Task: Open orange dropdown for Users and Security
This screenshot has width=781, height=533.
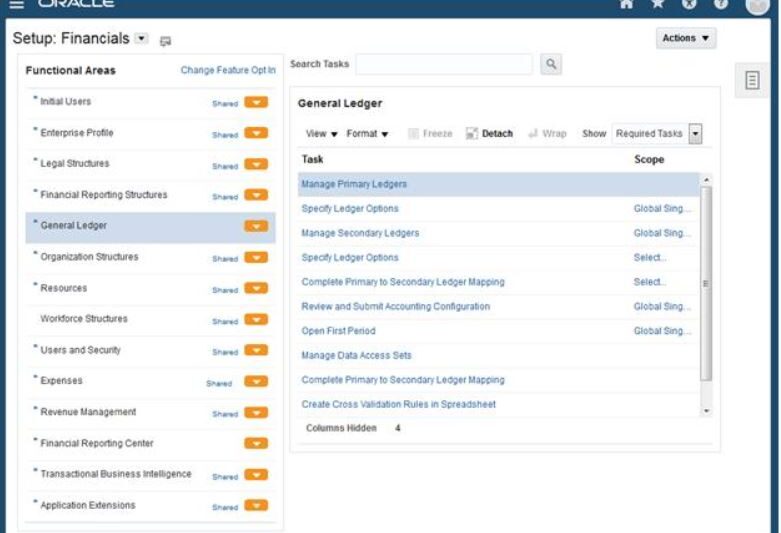Action: pyautogui.click(x=256, y=350)
